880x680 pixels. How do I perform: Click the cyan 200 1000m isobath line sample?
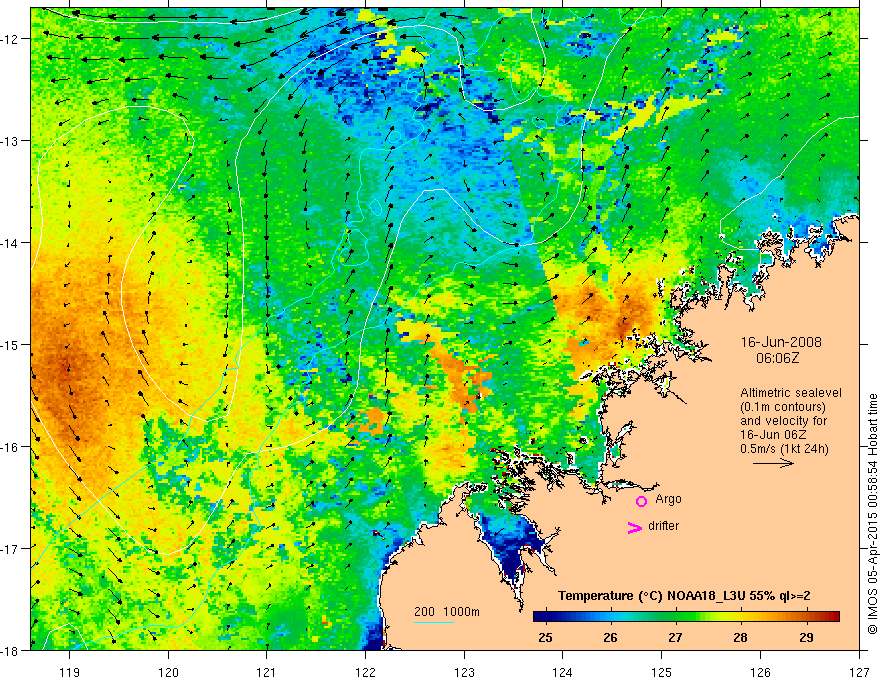[434, 622]
